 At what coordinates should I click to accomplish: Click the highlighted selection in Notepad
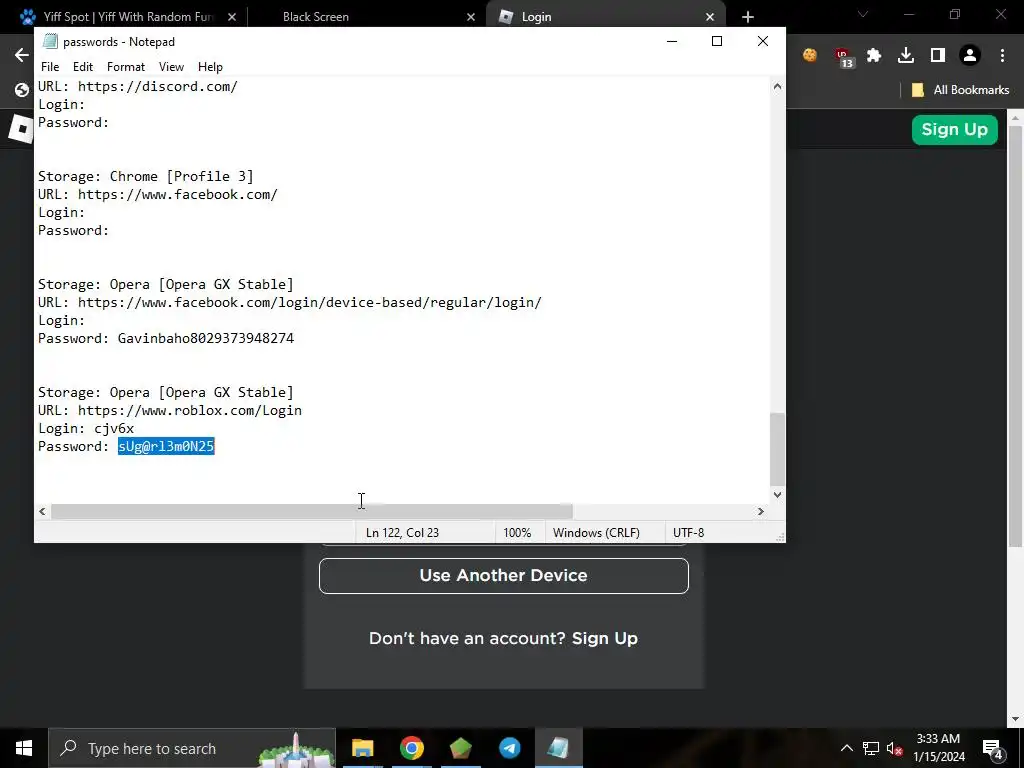pos(167,446)
